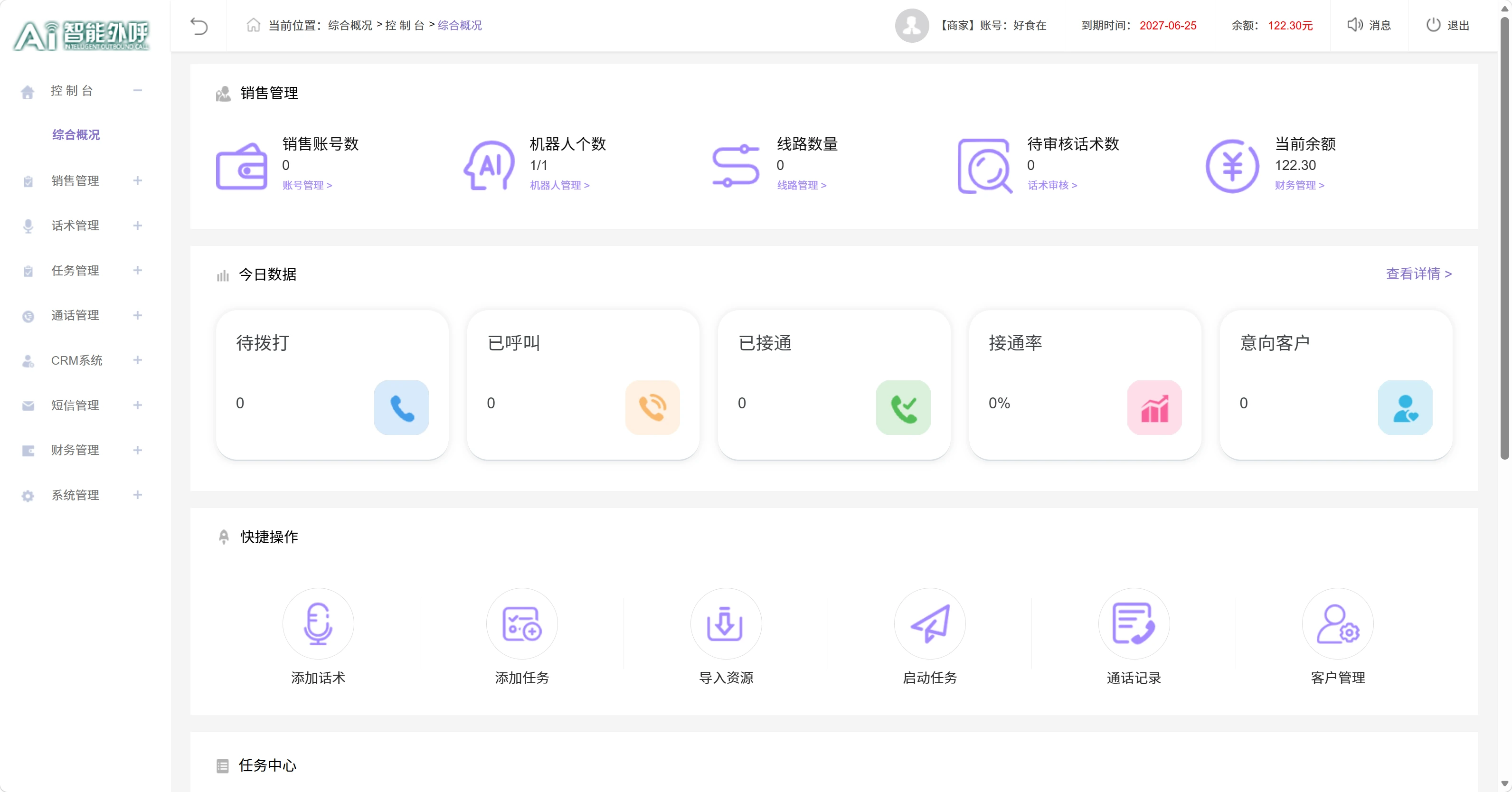
Task: Expand the 销售管理 sidebar menu
Action: [137, 180]
